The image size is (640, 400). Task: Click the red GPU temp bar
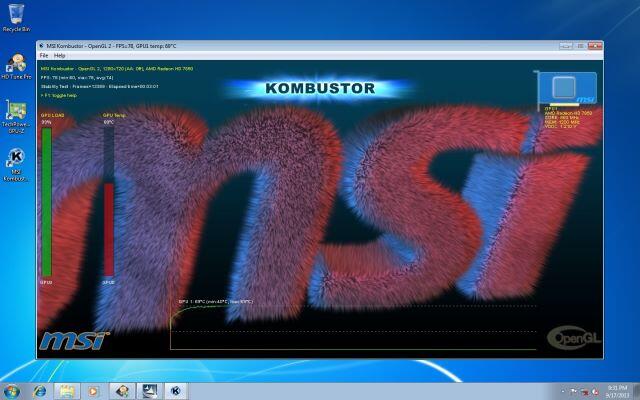[x=109, y=230]
